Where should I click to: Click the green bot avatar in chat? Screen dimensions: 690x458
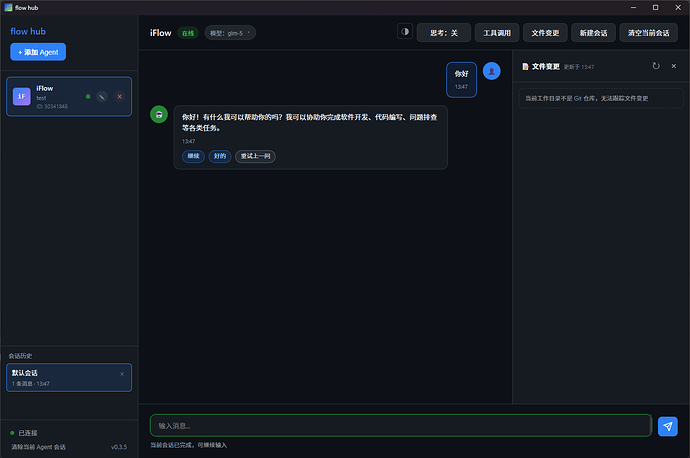pos(159,115)
